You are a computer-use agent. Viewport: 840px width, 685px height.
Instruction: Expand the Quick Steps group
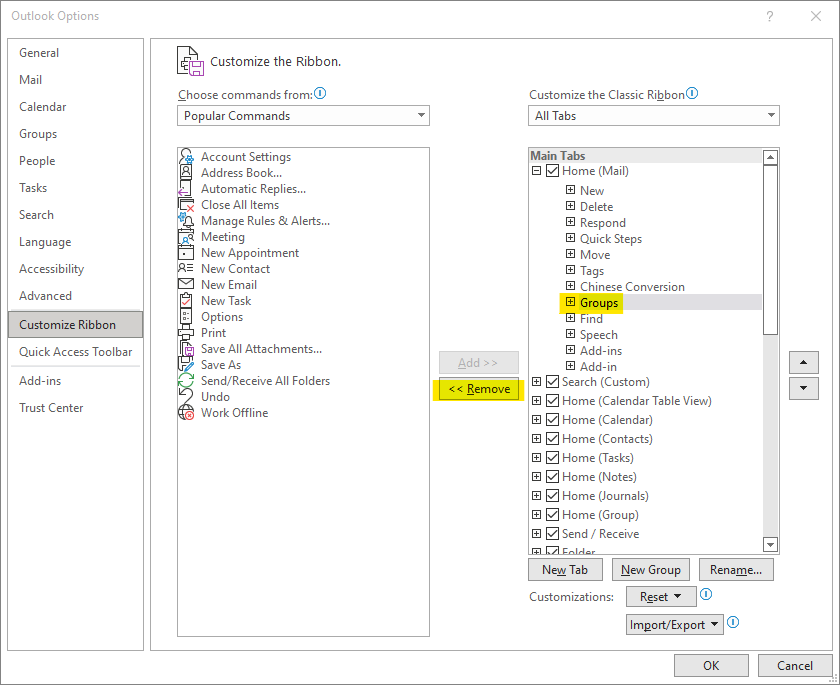[571, 238]
